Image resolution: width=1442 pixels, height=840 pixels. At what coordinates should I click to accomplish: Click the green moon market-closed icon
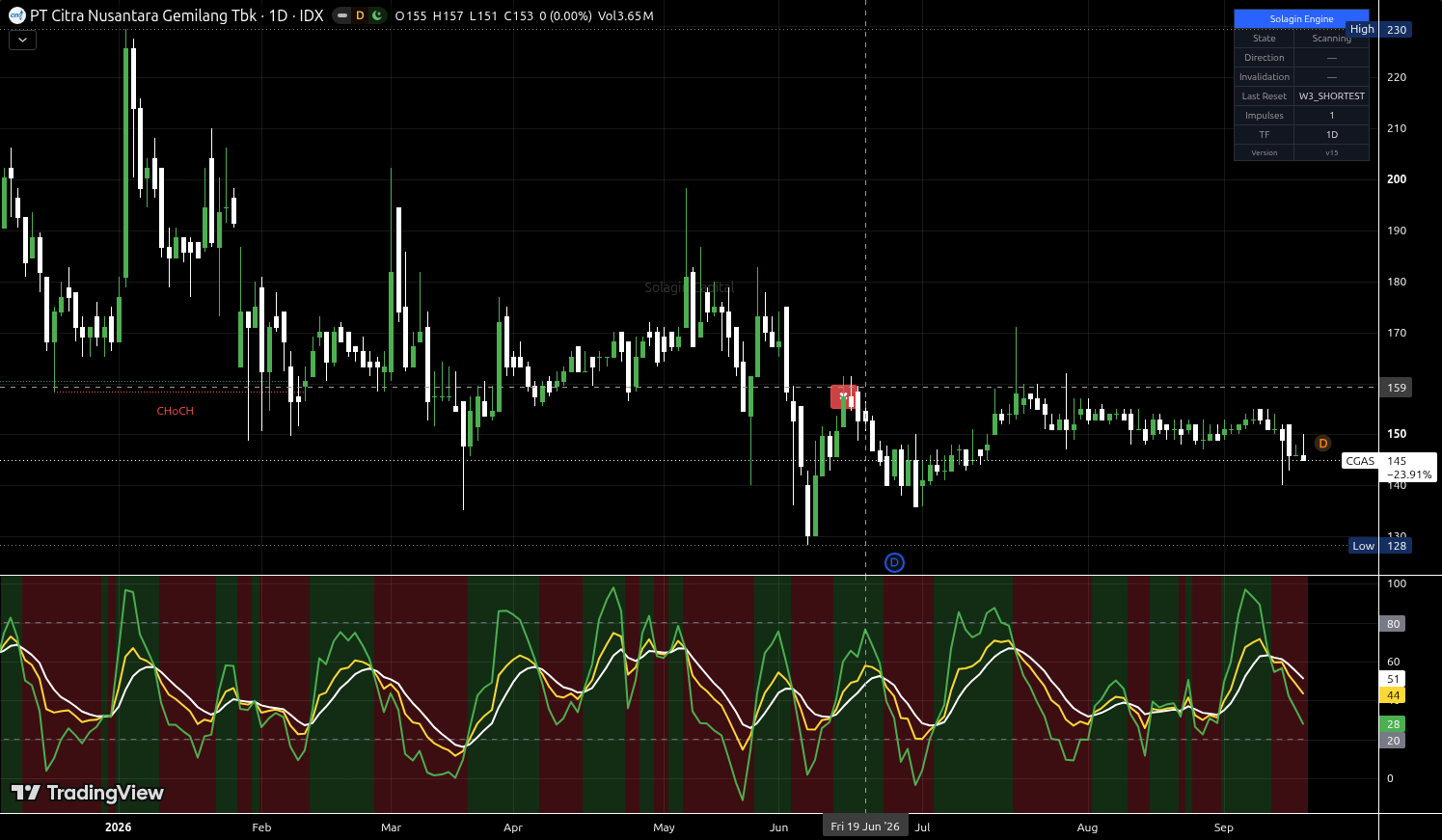[377, 15]
